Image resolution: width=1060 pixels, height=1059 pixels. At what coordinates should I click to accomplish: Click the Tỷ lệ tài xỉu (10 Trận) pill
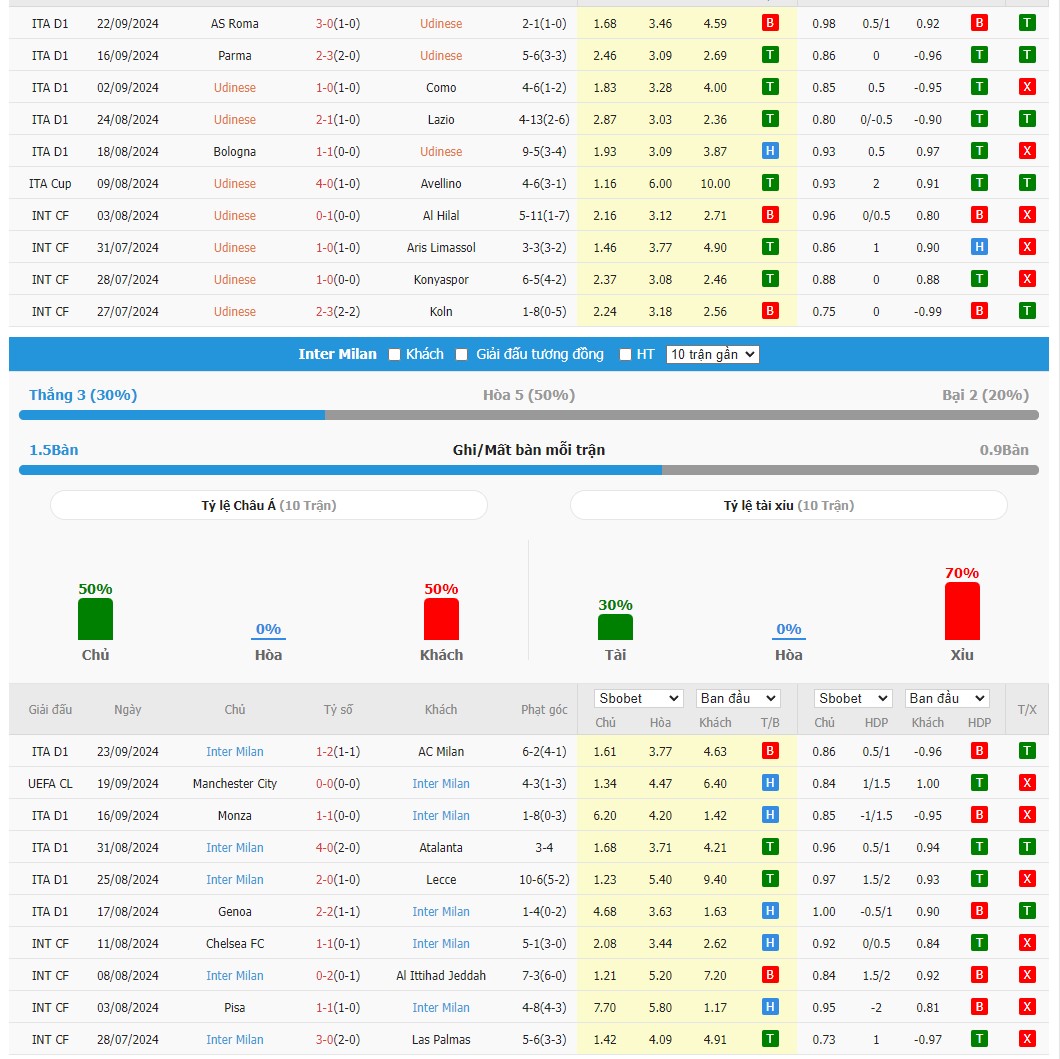pos(788,505)
